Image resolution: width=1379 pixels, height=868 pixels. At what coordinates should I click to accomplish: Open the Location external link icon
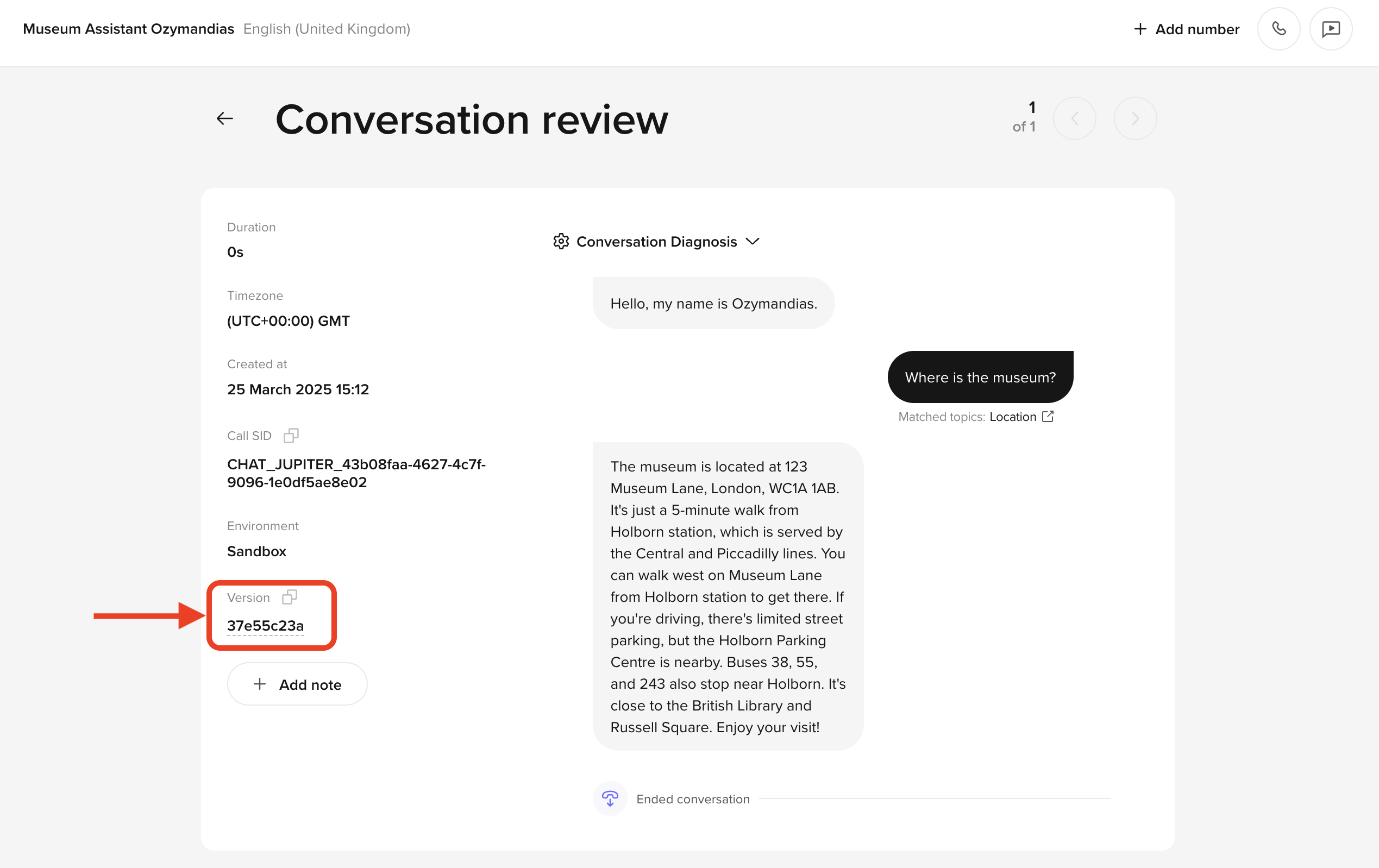(1048, 416)
